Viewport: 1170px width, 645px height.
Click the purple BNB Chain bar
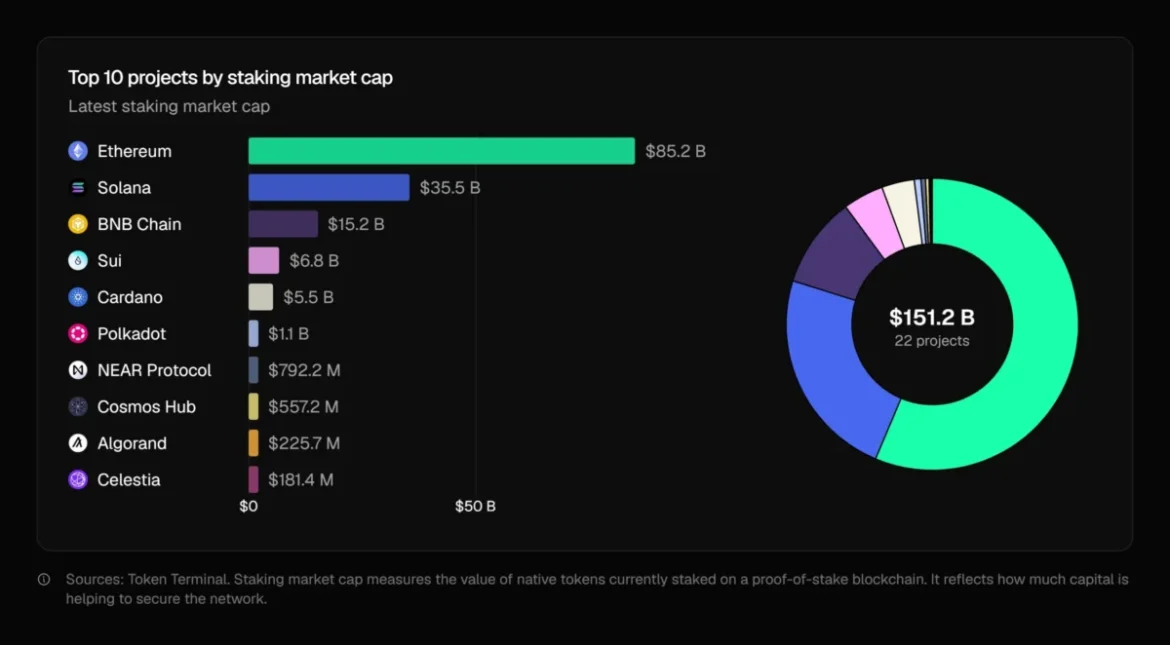click(283, 224)
